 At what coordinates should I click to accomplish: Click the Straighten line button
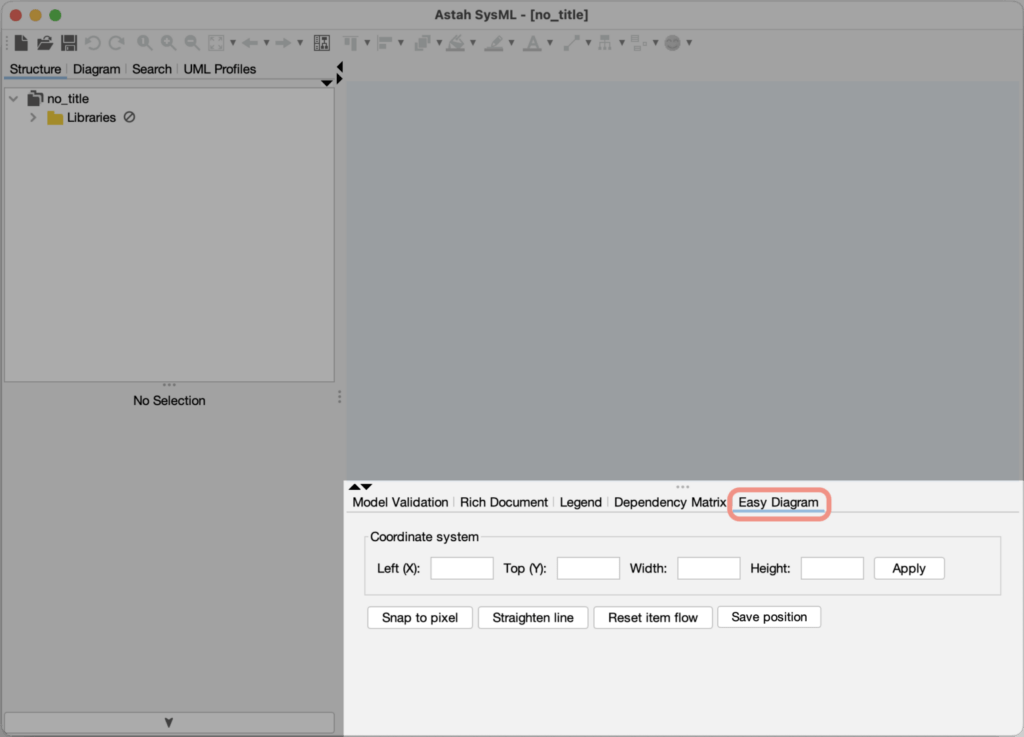coord(534,617)
